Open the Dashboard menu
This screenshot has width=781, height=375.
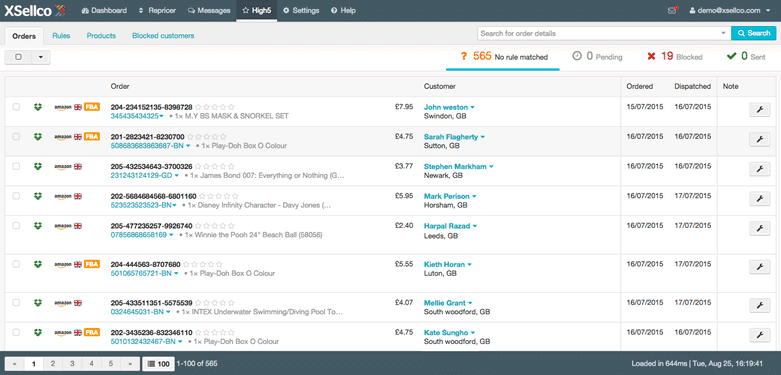point(104,10)
